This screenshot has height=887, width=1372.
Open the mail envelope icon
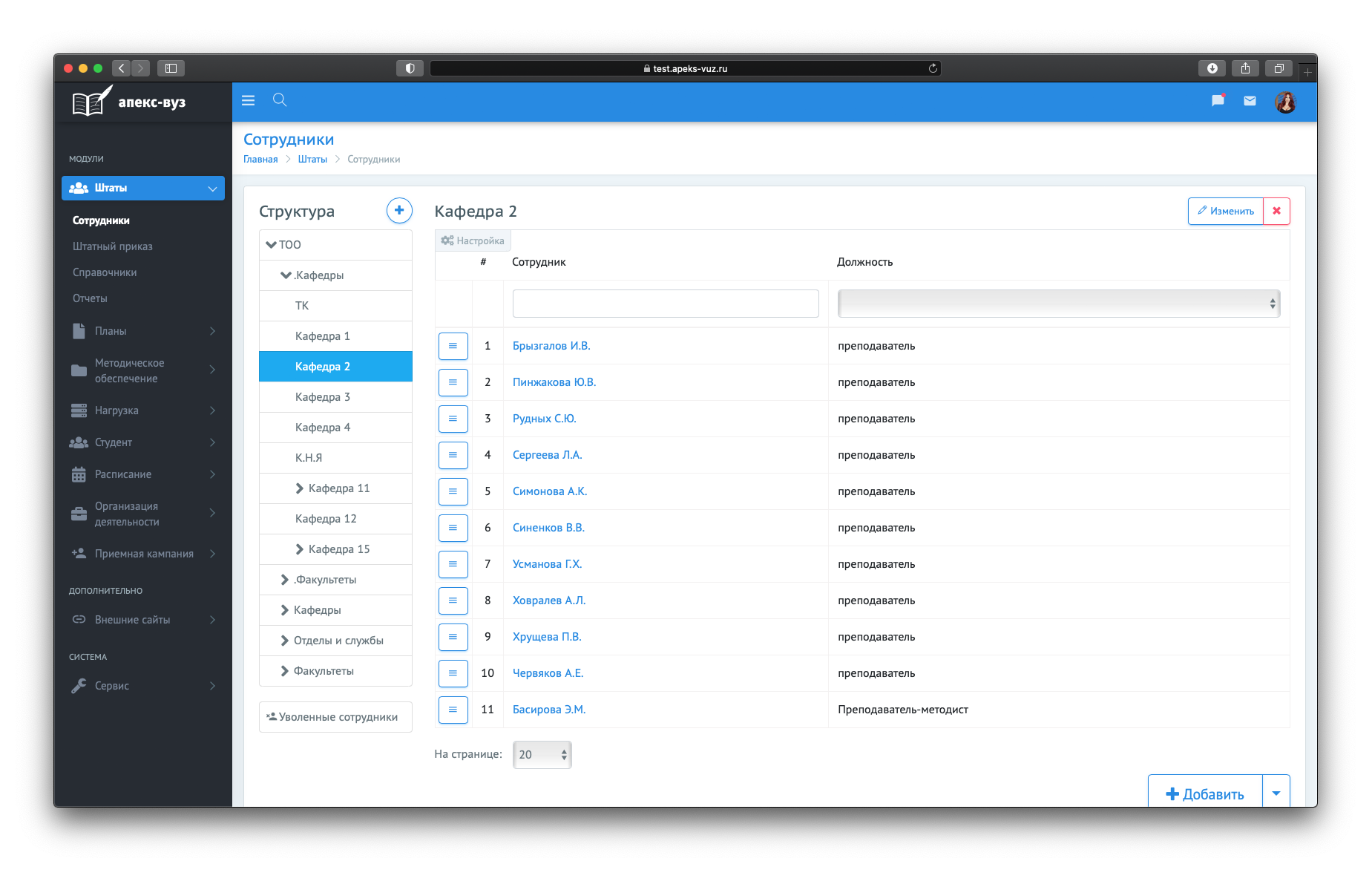point(1250,101)
